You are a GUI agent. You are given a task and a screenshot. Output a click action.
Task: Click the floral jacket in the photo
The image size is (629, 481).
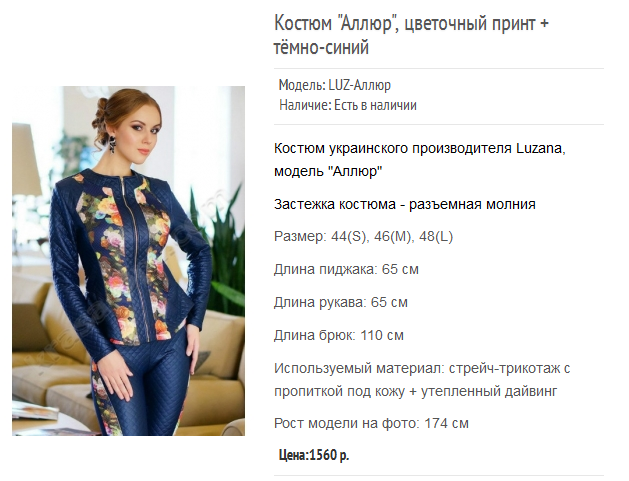(130, 257)
